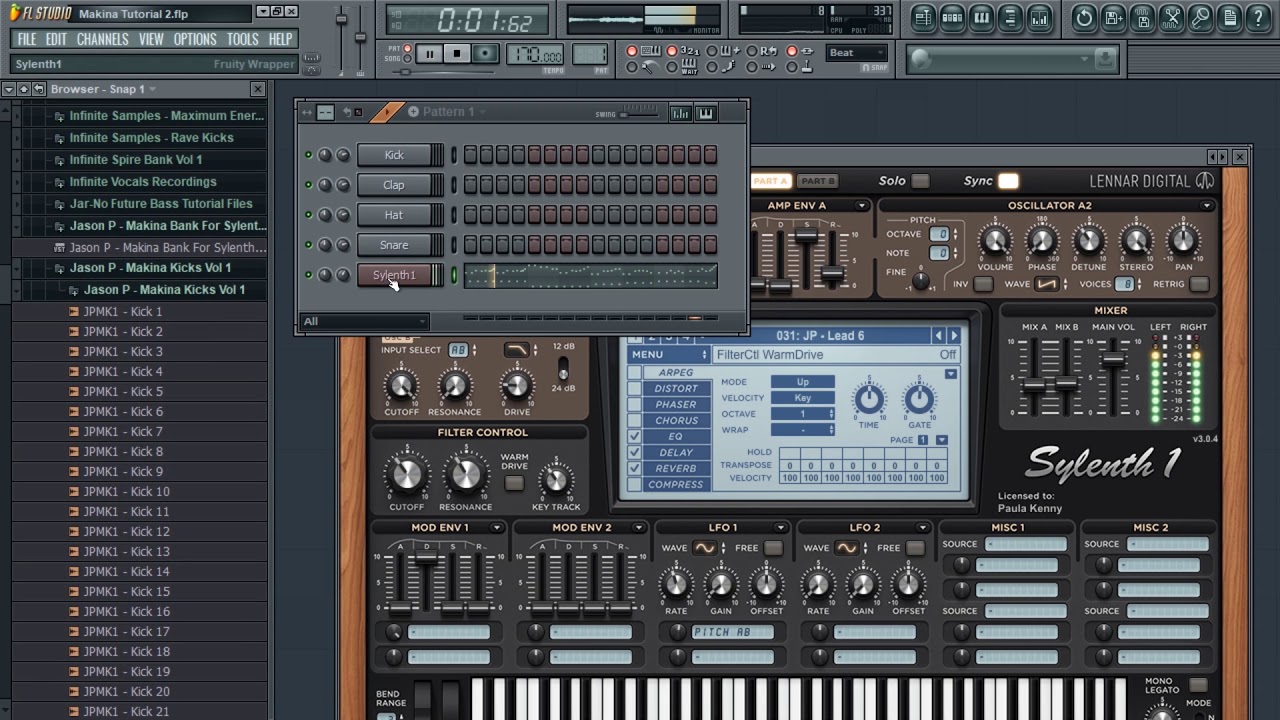Toggle the Solo button in Sylenth1

click(920, 181)
